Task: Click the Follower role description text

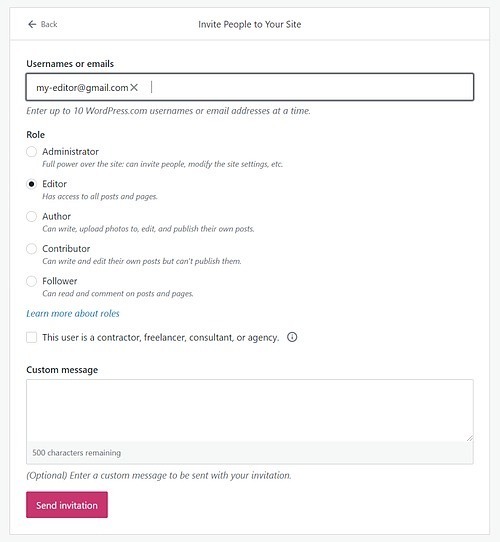Action: (118, 294)
